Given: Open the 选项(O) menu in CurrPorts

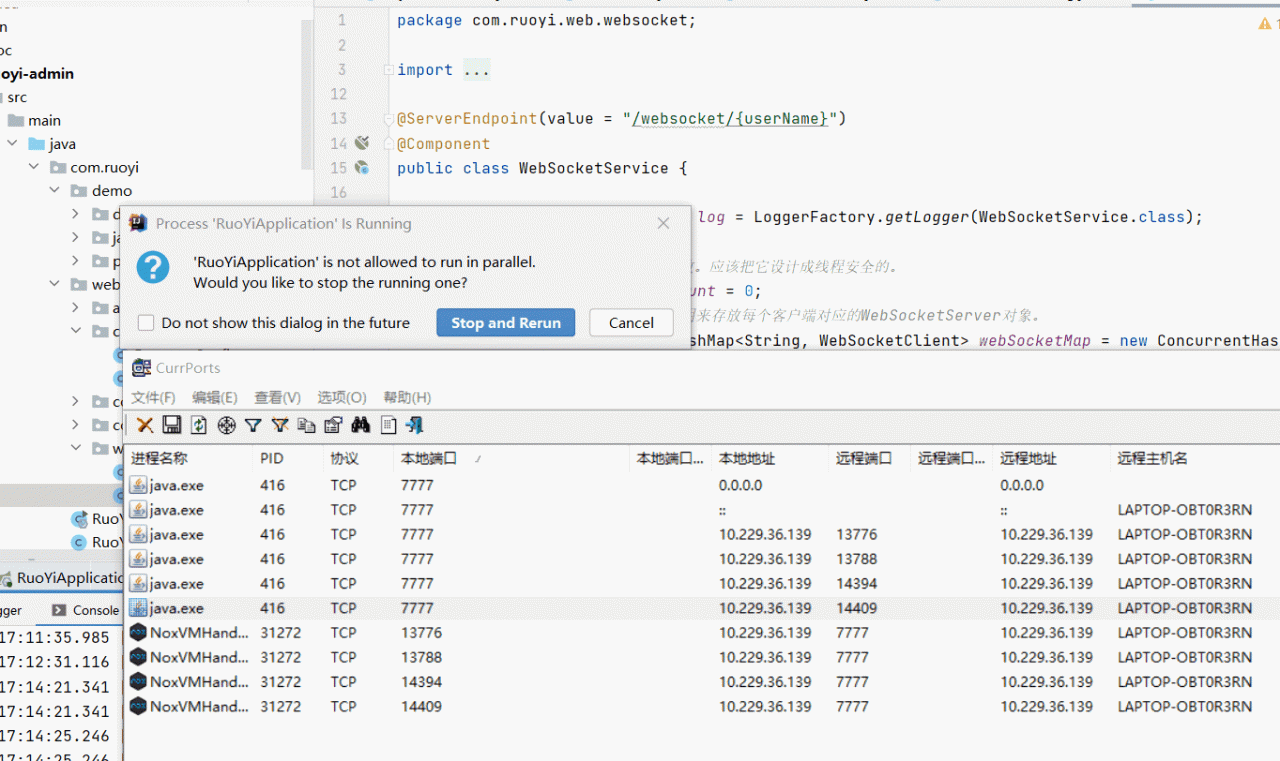Looking at the screenshot, I should coord(341,397).
